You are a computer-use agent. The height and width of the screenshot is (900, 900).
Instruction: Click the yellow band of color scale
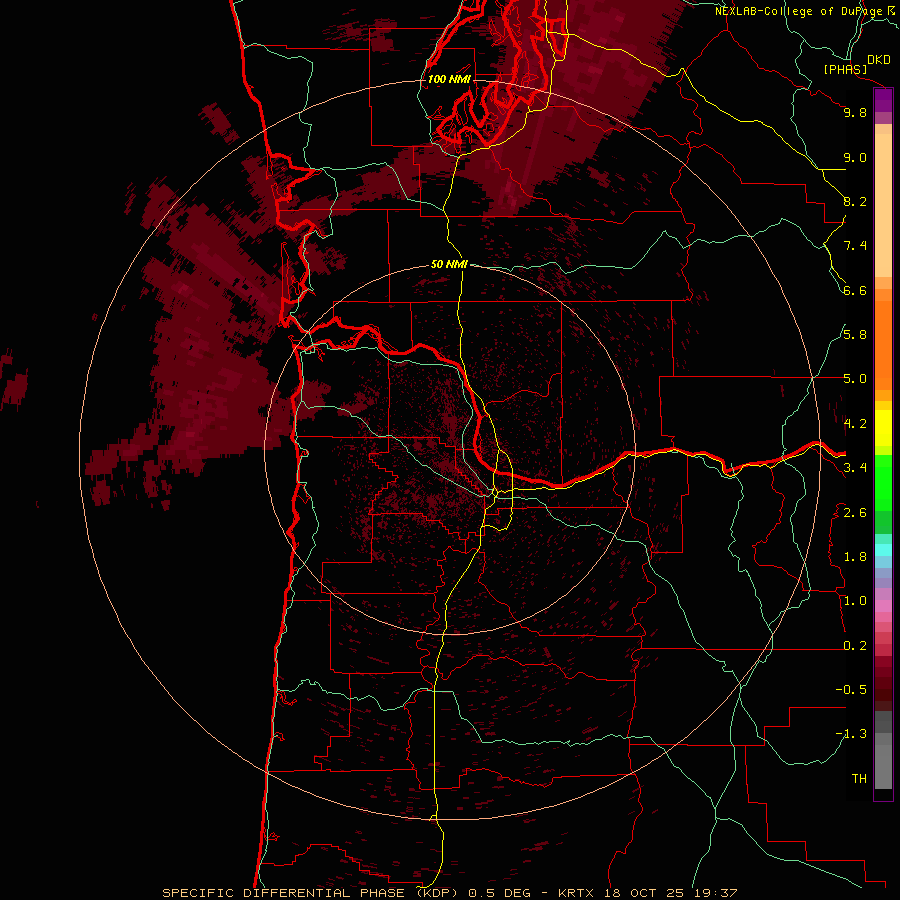(883, 428)
